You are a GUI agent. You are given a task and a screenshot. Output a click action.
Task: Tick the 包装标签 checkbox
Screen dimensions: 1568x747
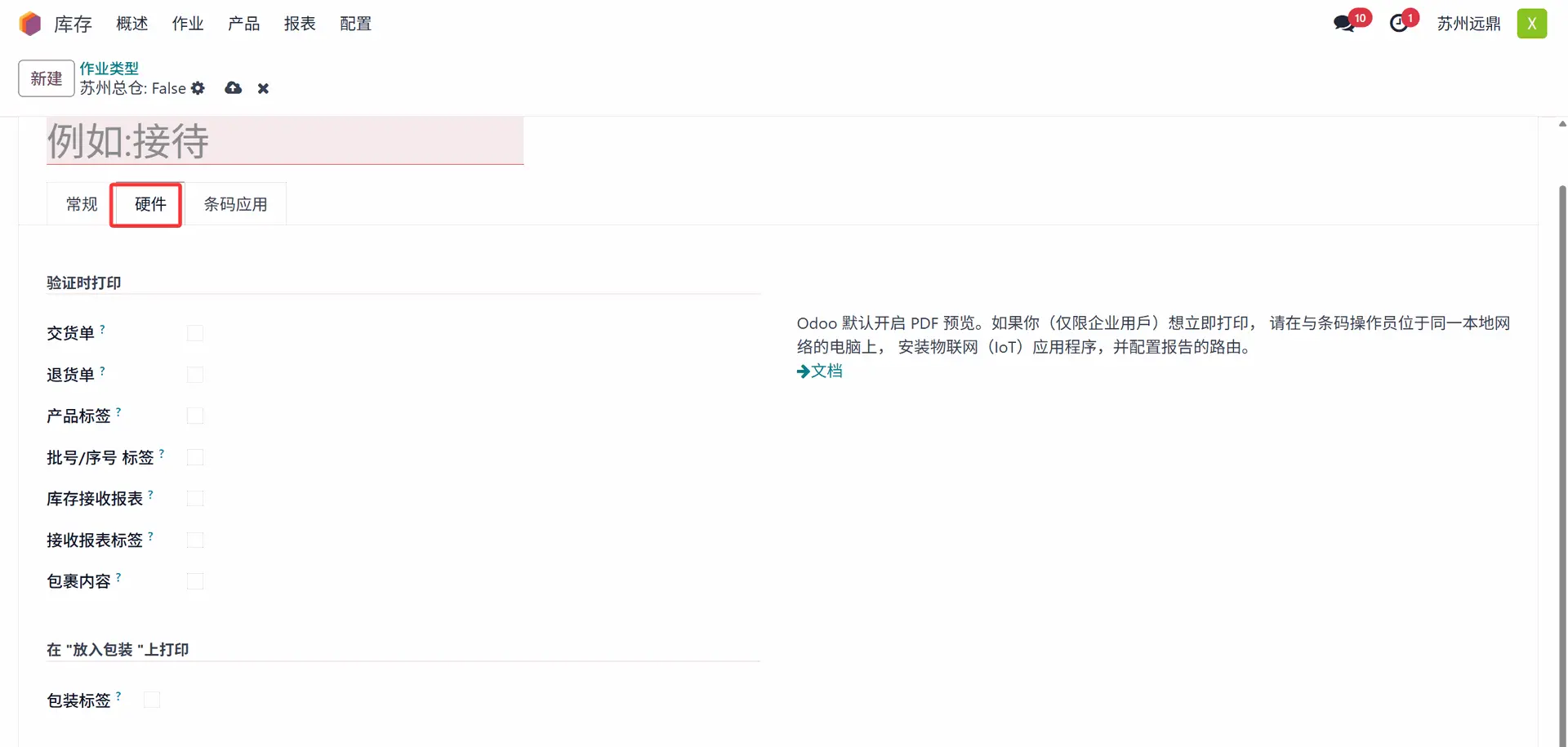152,700
